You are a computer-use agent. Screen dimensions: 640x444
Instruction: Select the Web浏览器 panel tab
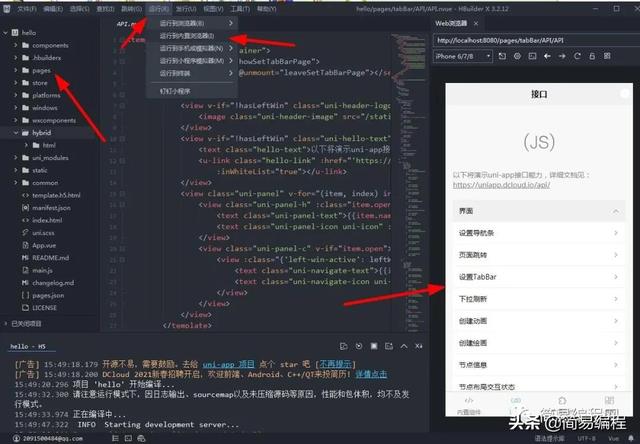tap(451, 23)
